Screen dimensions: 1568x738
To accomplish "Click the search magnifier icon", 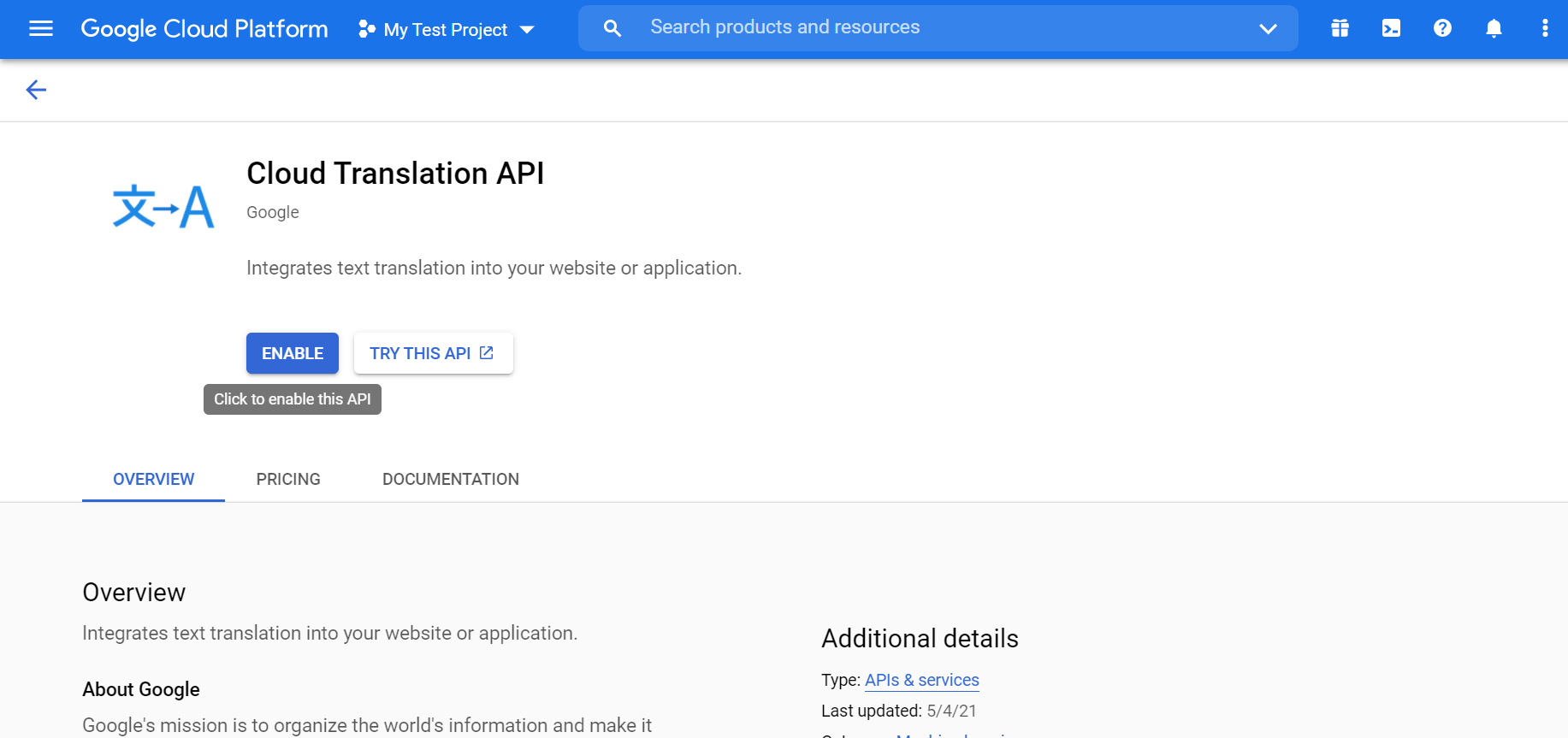I will [x=612, y=28].
